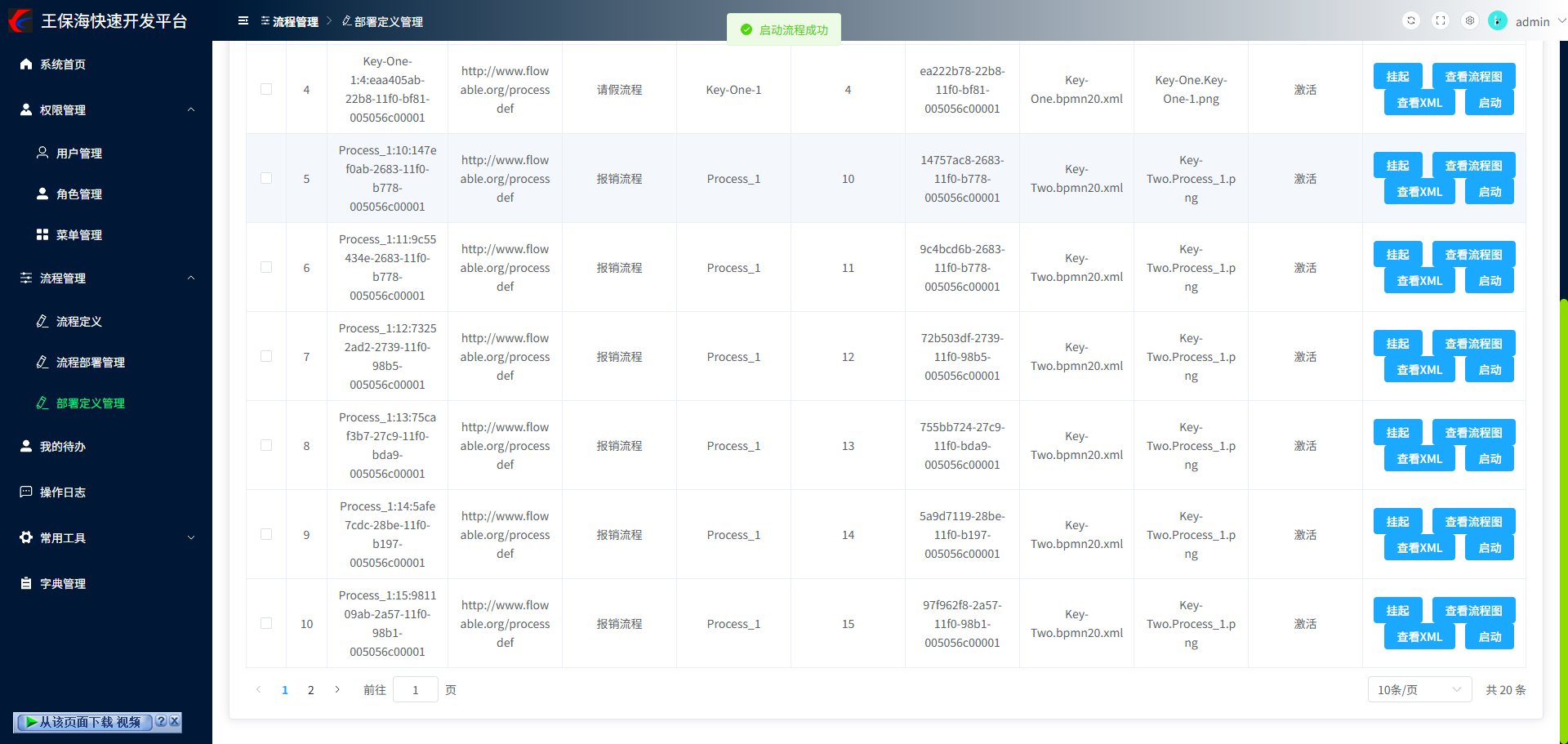The height and width of the screenshot is (744, 1568).
Task: Click the user outline icon beside 用户管理
Action: pos(42,153)
